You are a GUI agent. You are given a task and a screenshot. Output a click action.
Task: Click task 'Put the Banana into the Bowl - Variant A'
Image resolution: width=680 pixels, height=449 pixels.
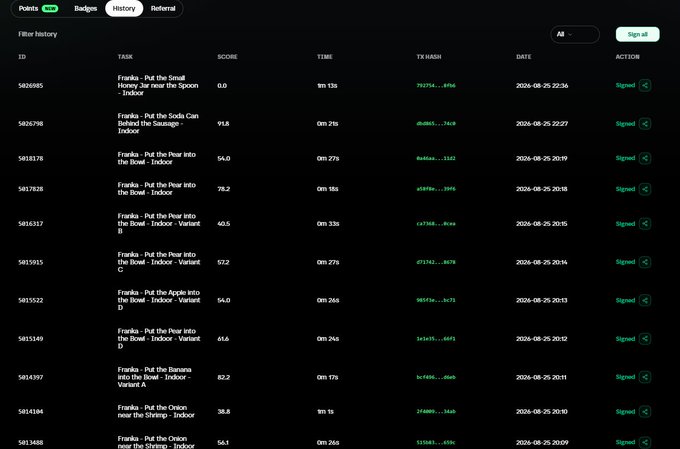point(154,377)
